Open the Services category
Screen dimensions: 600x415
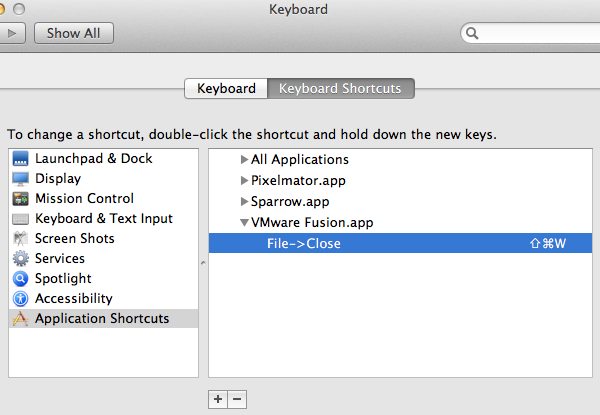[x=103, y=258]
